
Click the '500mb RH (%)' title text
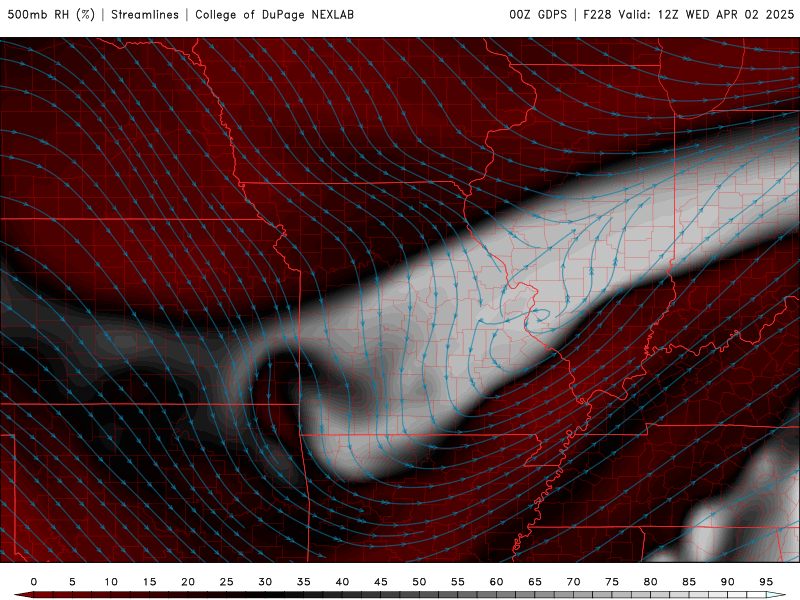(51, 14)
